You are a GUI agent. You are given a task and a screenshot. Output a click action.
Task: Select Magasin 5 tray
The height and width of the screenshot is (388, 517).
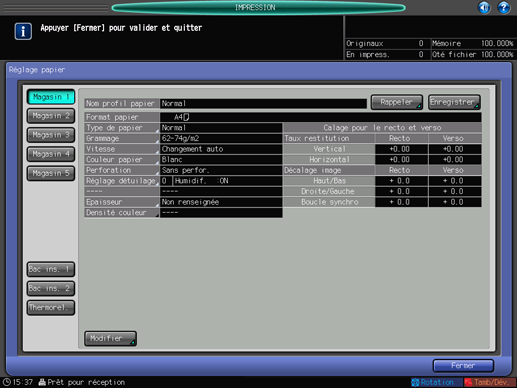tap(51, 173)
